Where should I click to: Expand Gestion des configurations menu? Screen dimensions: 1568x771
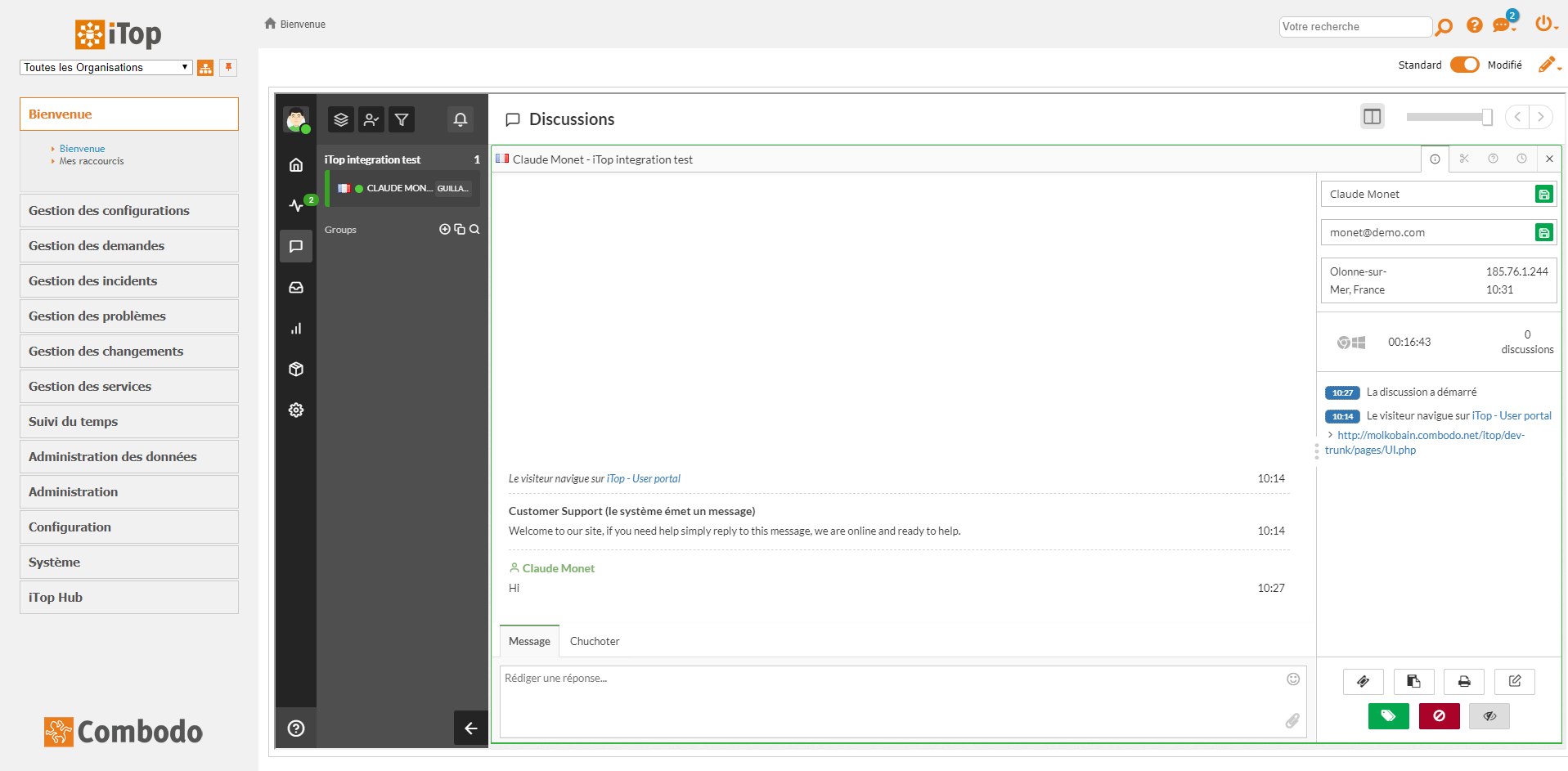129,210
